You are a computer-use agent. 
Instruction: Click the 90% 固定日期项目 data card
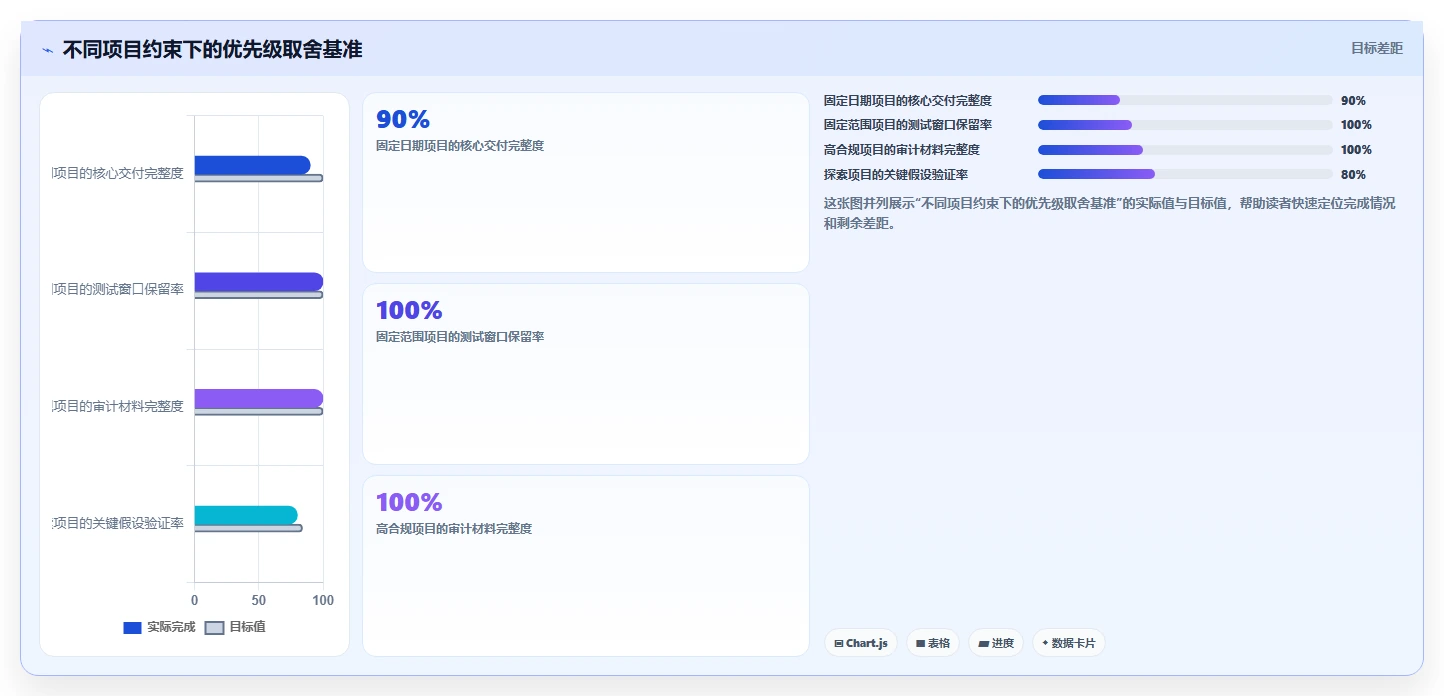tap(585, 182)
